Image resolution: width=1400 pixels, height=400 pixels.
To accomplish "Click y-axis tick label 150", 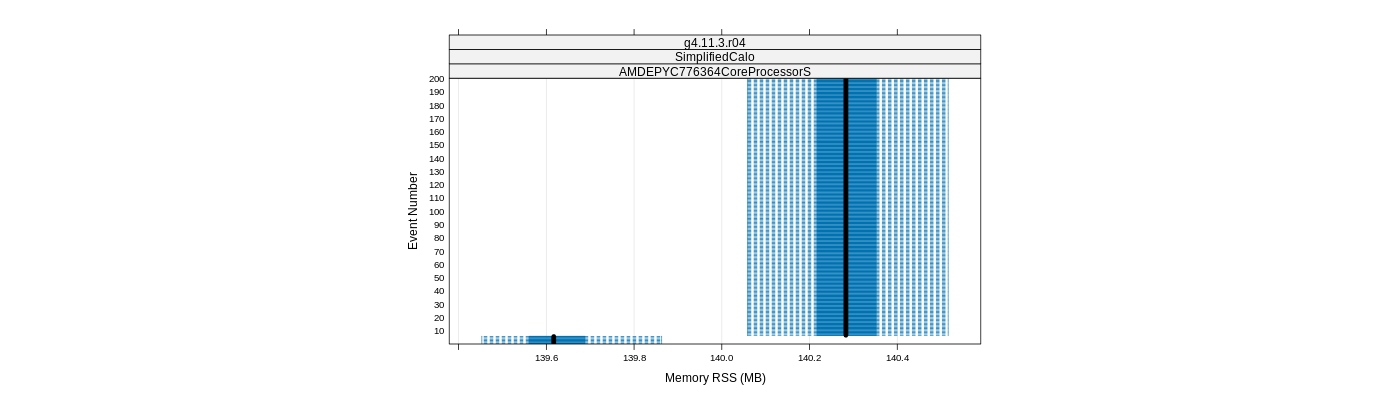I will [436, 145].
